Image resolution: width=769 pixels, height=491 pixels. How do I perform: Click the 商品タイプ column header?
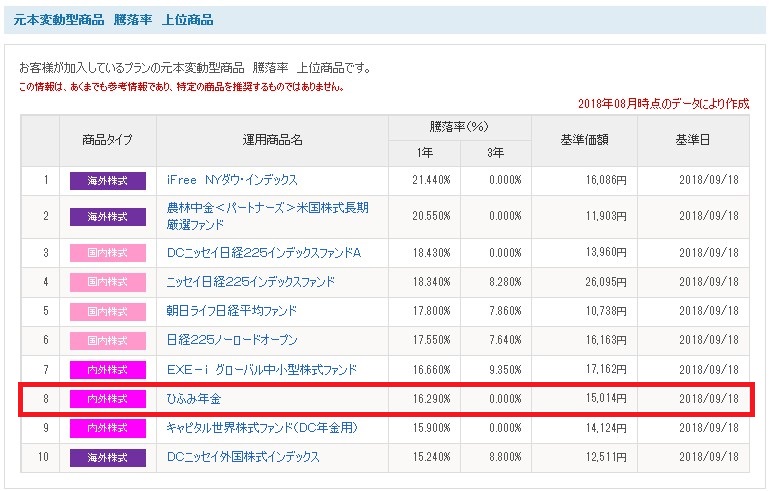pos(108,140)
